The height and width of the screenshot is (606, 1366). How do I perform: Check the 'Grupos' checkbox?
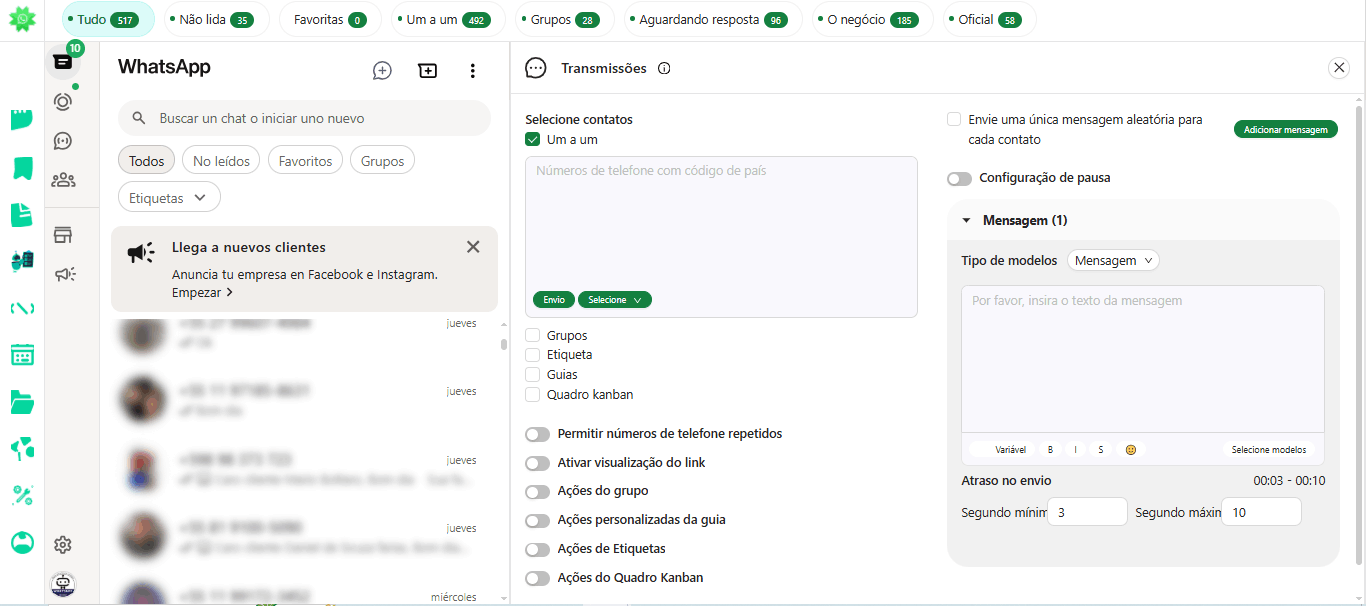[533, 335]
